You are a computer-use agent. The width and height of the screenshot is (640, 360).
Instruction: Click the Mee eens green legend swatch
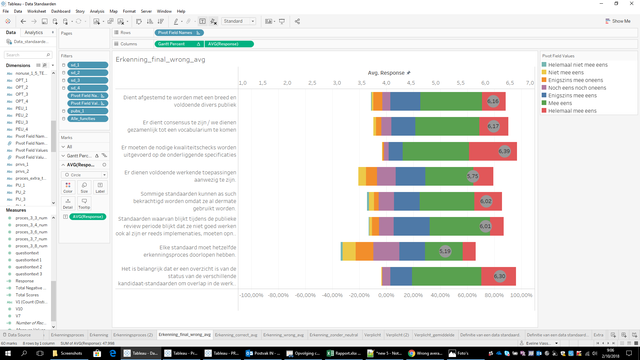[x=544, y=103]
